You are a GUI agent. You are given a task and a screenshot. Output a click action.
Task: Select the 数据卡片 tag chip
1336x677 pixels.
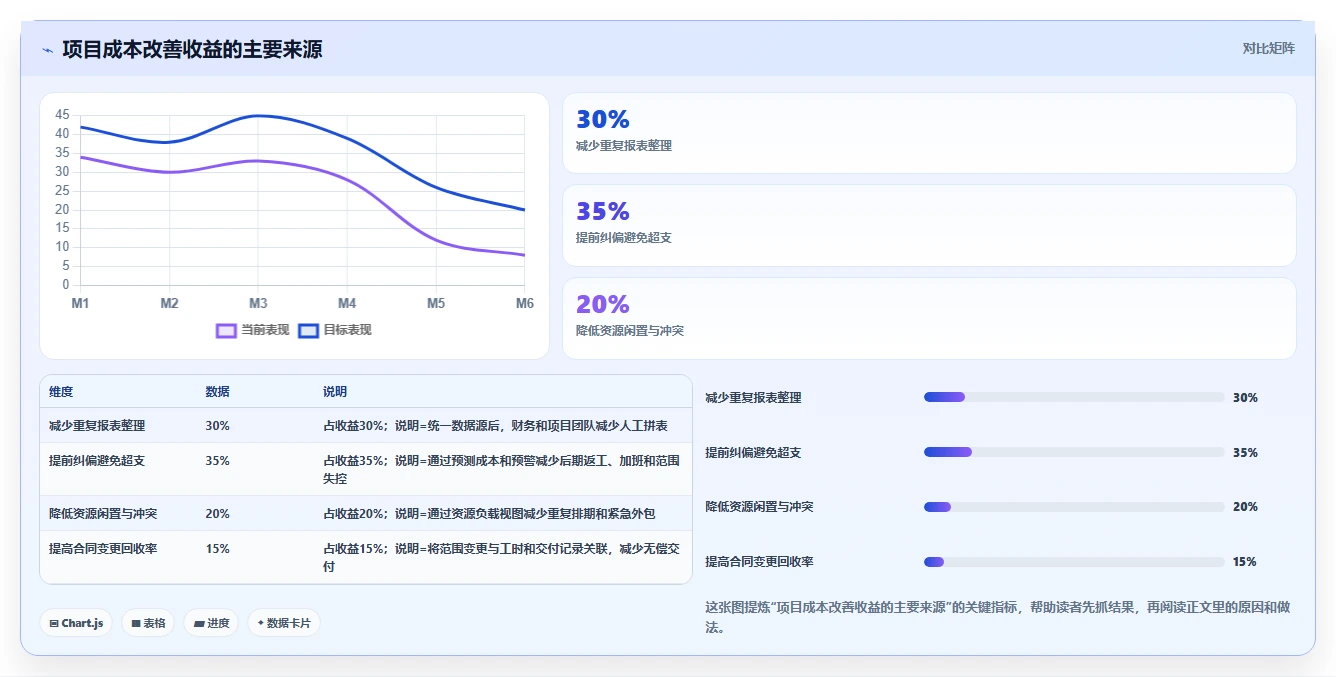(284, 623)
